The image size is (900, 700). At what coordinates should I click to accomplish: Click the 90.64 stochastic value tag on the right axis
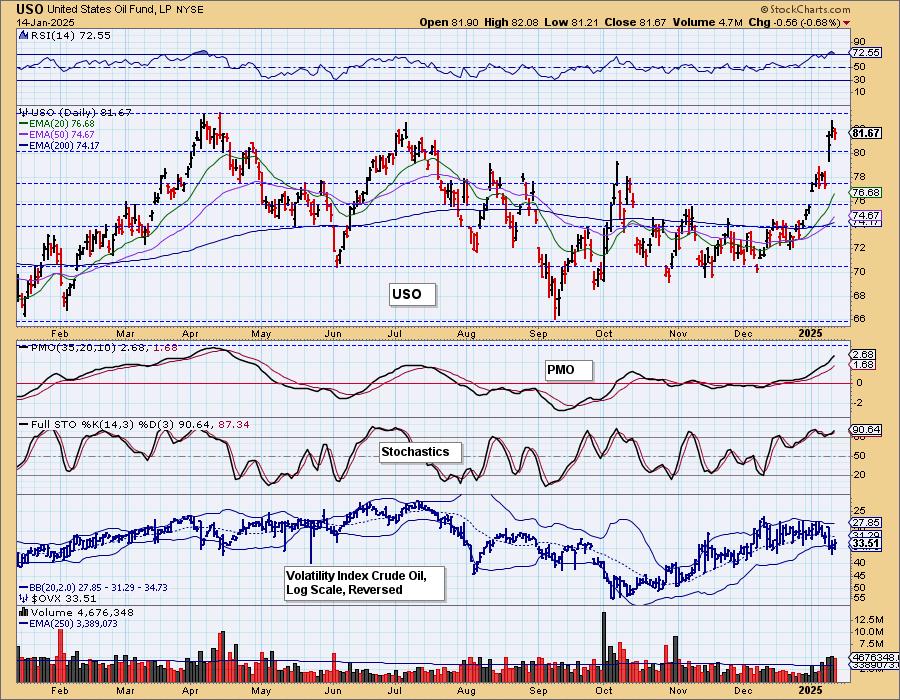(866, 430)
